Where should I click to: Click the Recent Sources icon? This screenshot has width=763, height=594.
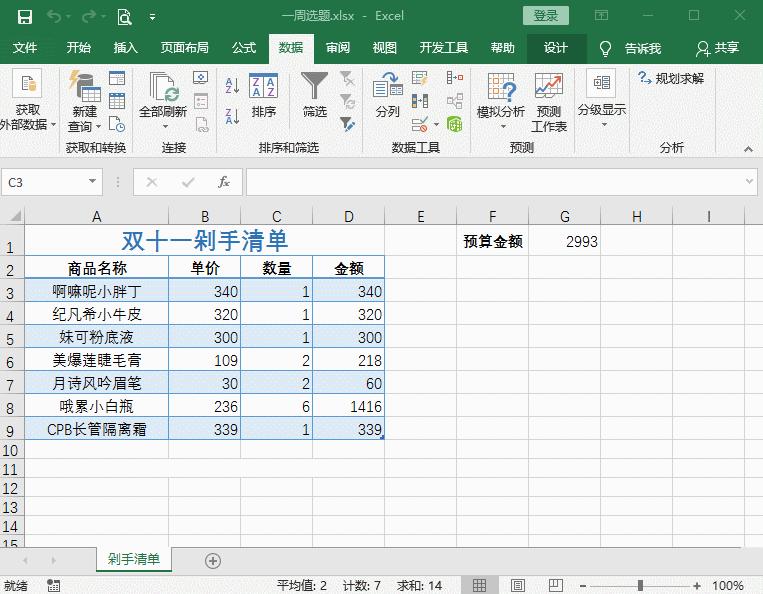pos(117,125)
